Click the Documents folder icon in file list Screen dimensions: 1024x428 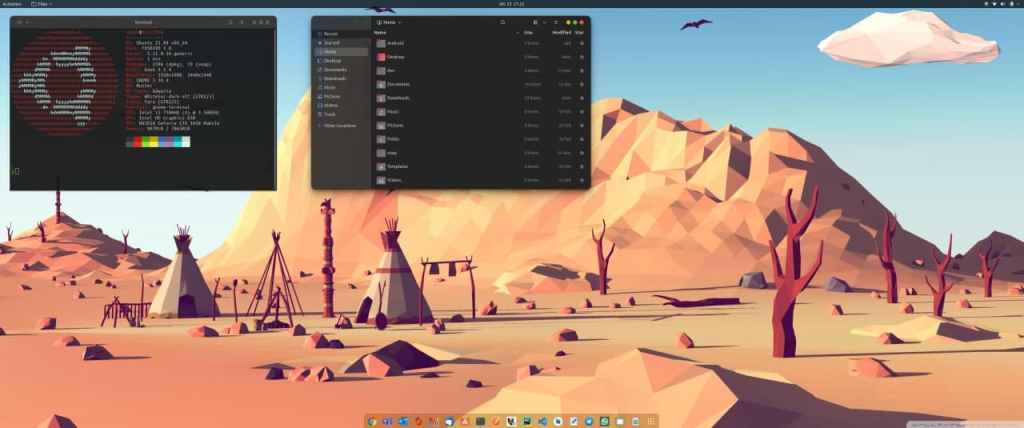point(381,85)
